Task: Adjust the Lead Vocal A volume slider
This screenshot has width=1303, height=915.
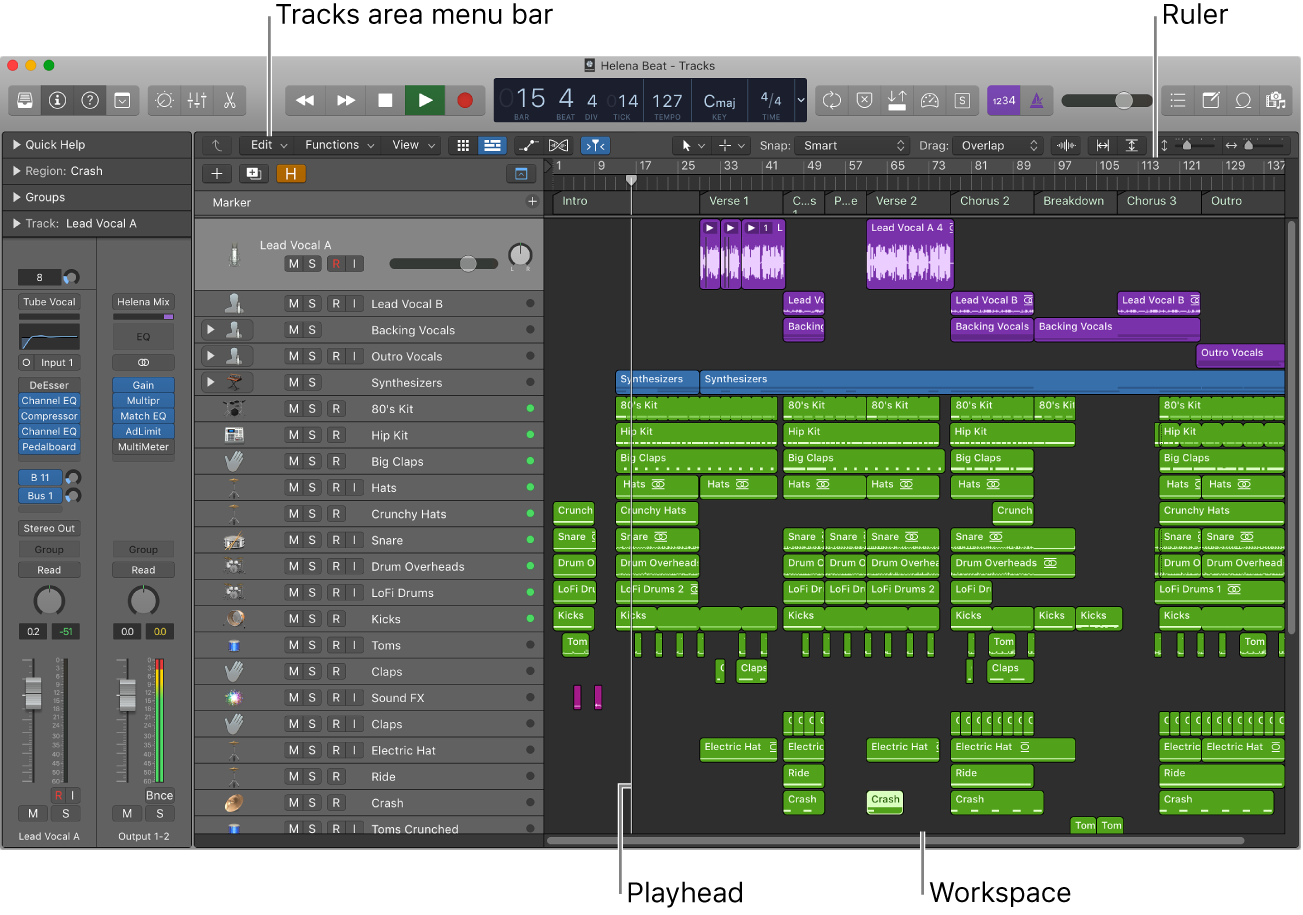Action: coord(467,264)
